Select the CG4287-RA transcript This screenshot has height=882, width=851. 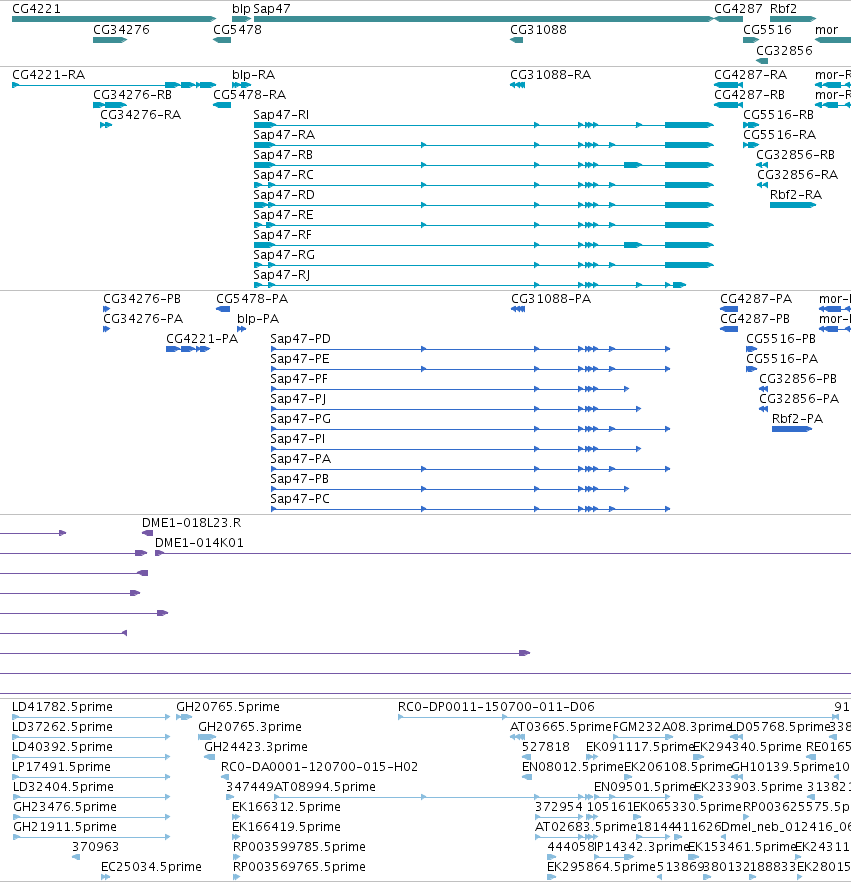pos(728,85)
